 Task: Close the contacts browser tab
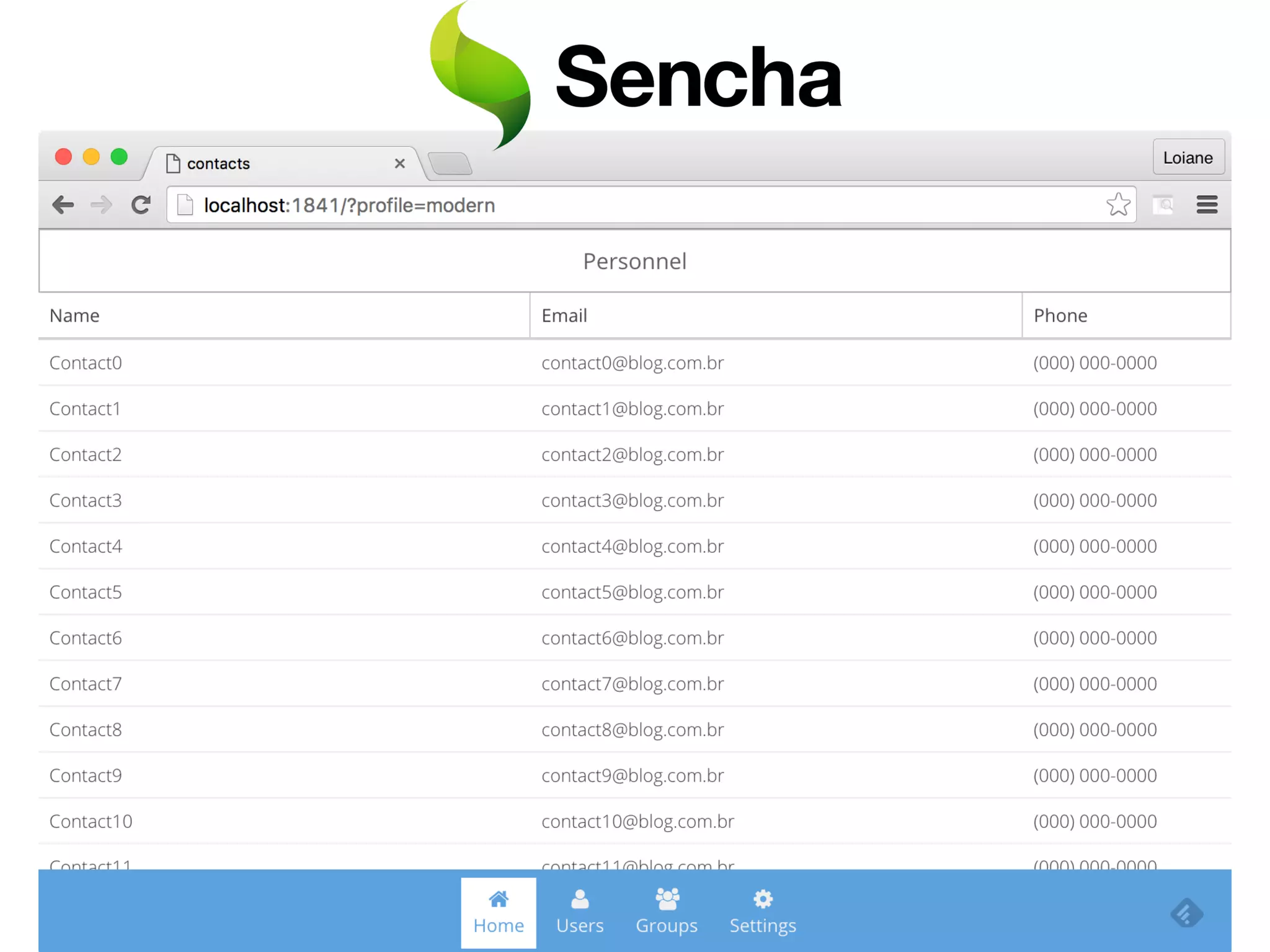tap(400, 164)
